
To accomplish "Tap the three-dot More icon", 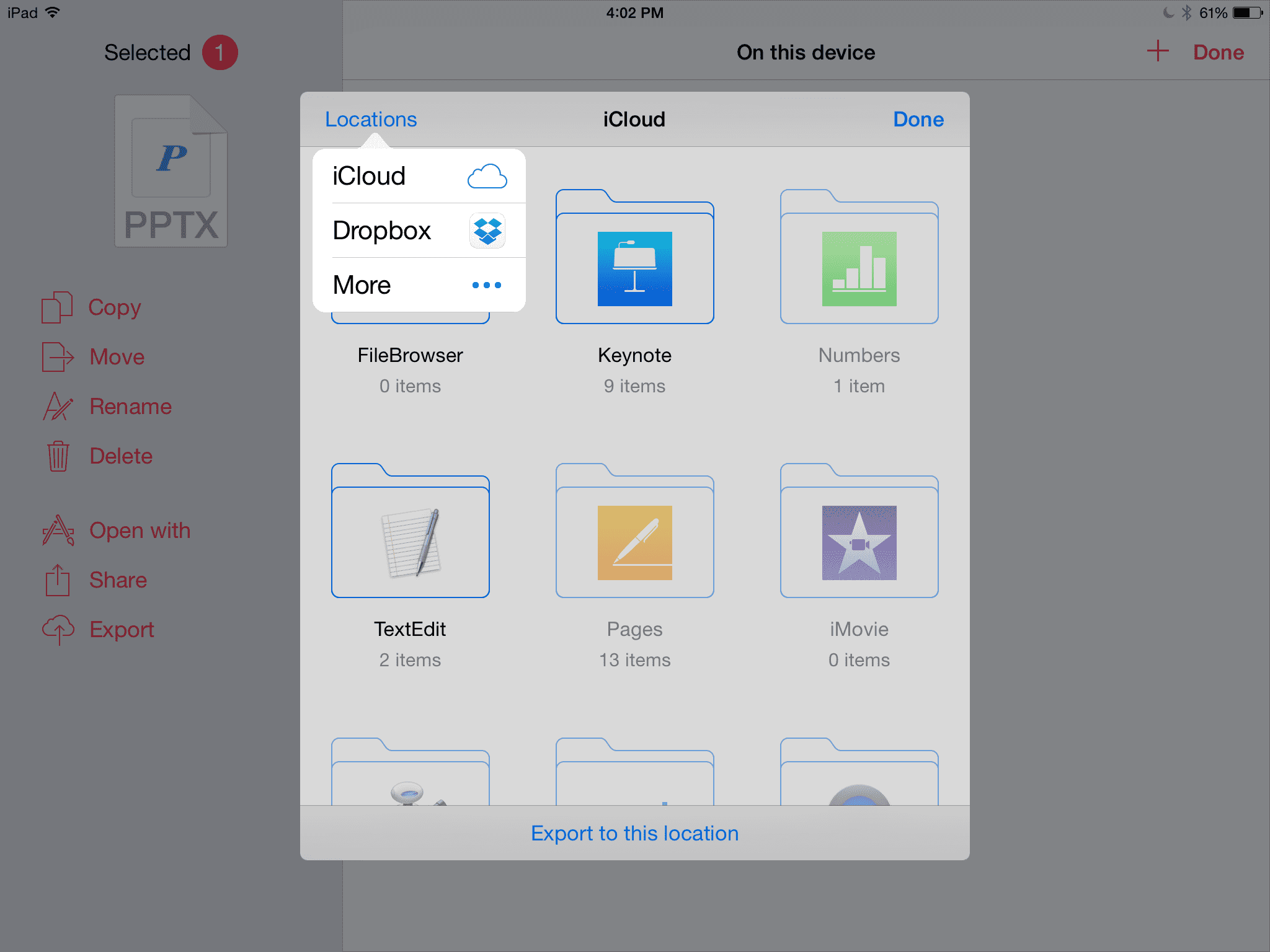I will 487,285.
